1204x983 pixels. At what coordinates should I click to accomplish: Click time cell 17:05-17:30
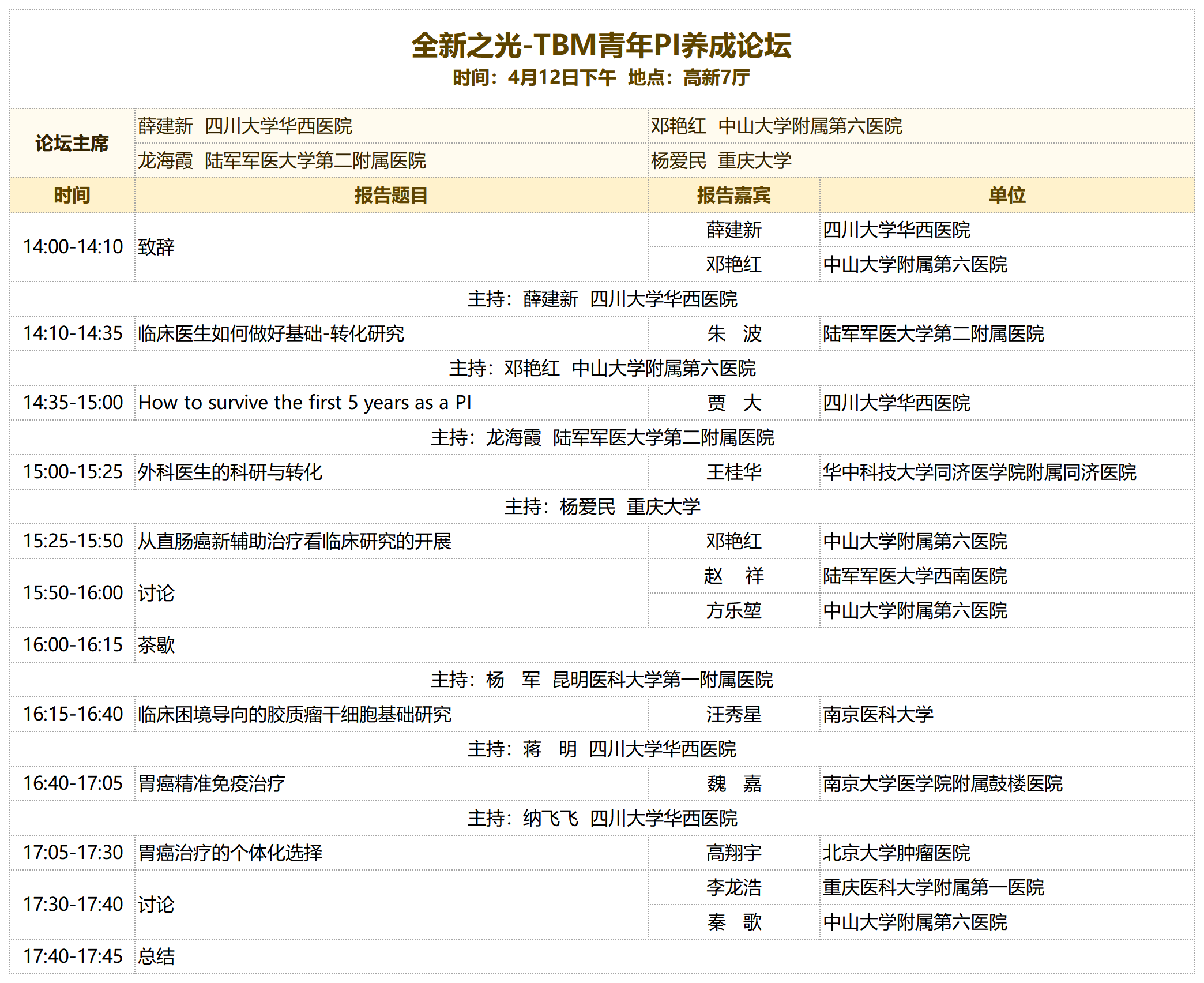click(73, 853)
